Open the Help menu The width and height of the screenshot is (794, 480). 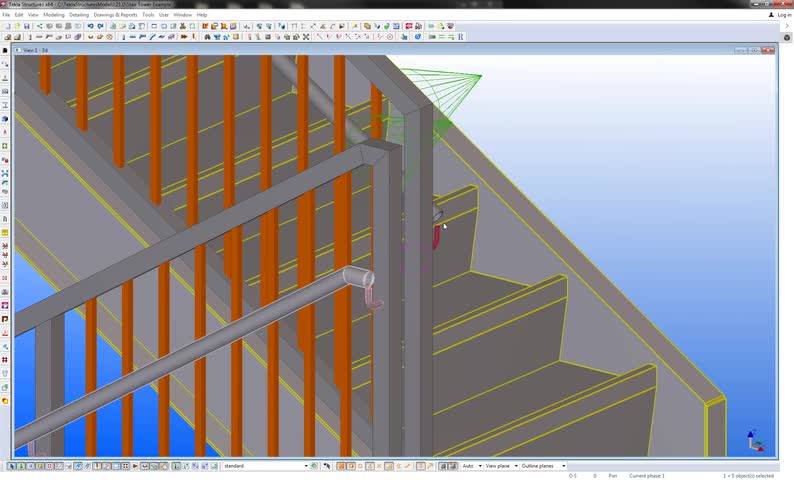(x=202, y=15)
